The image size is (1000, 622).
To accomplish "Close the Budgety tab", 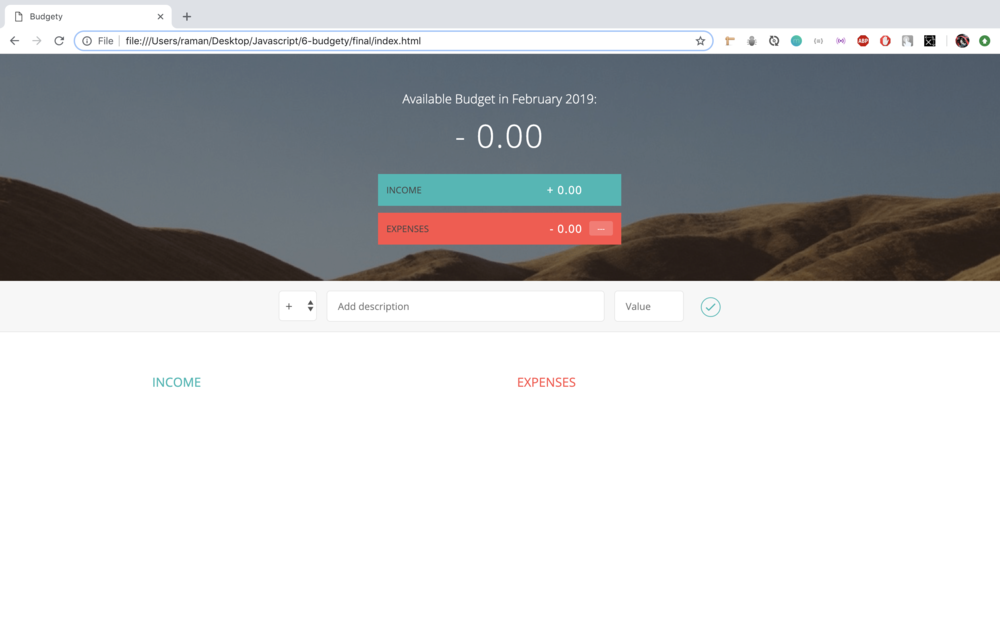I will (160, 16).
